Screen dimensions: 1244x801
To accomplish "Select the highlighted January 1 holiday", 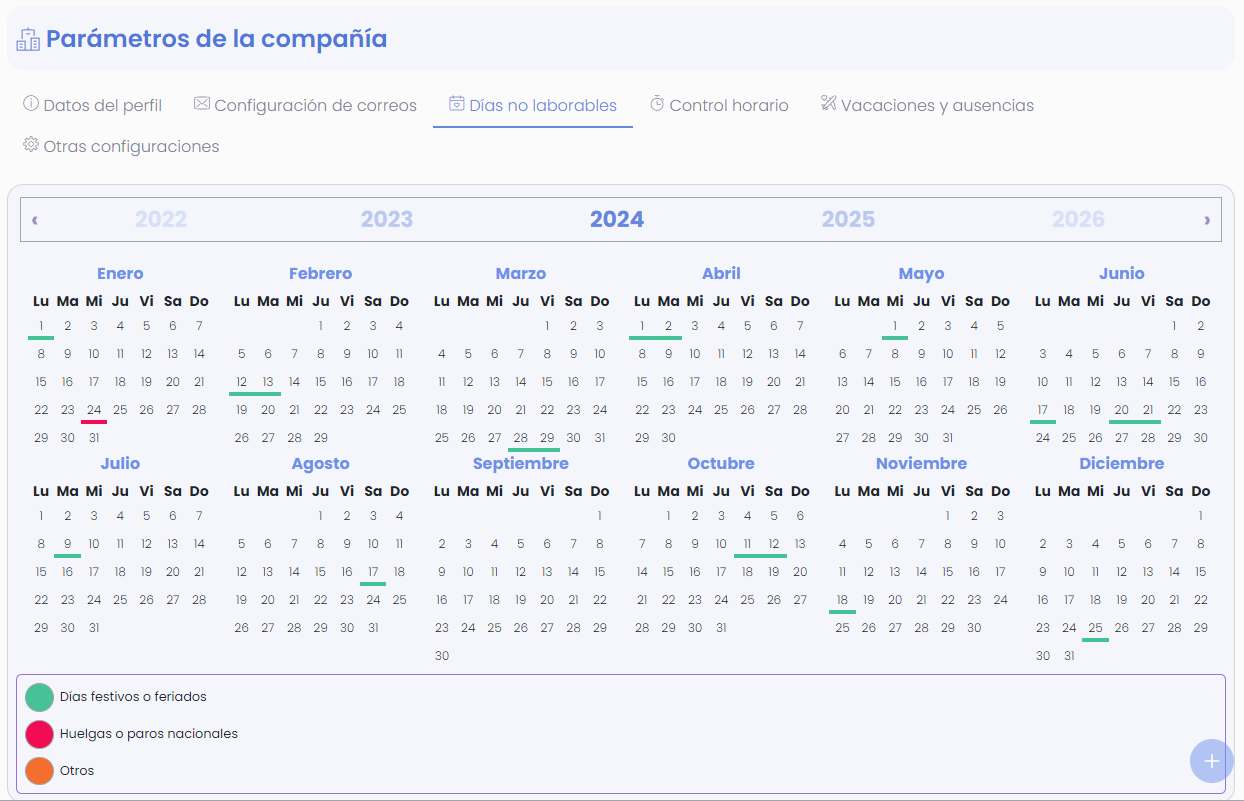I will (41, 325).
